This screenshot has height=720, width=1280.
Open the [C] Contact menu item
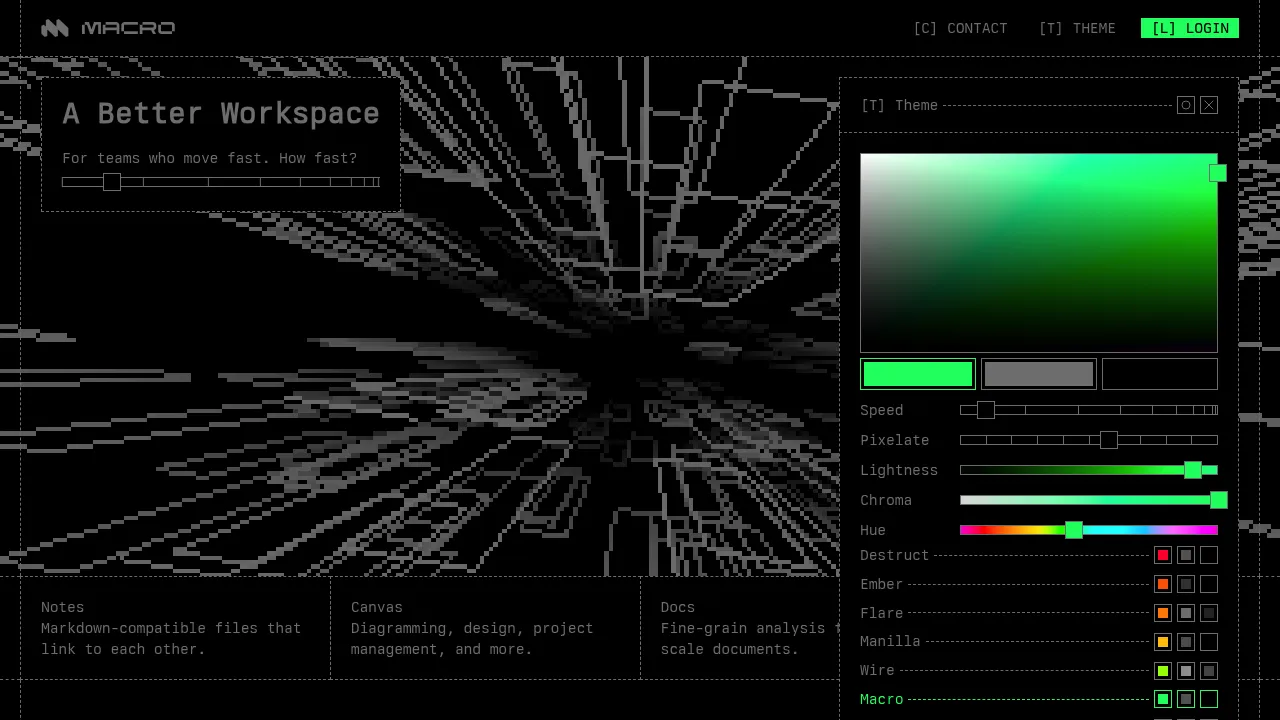coord(960,28)
